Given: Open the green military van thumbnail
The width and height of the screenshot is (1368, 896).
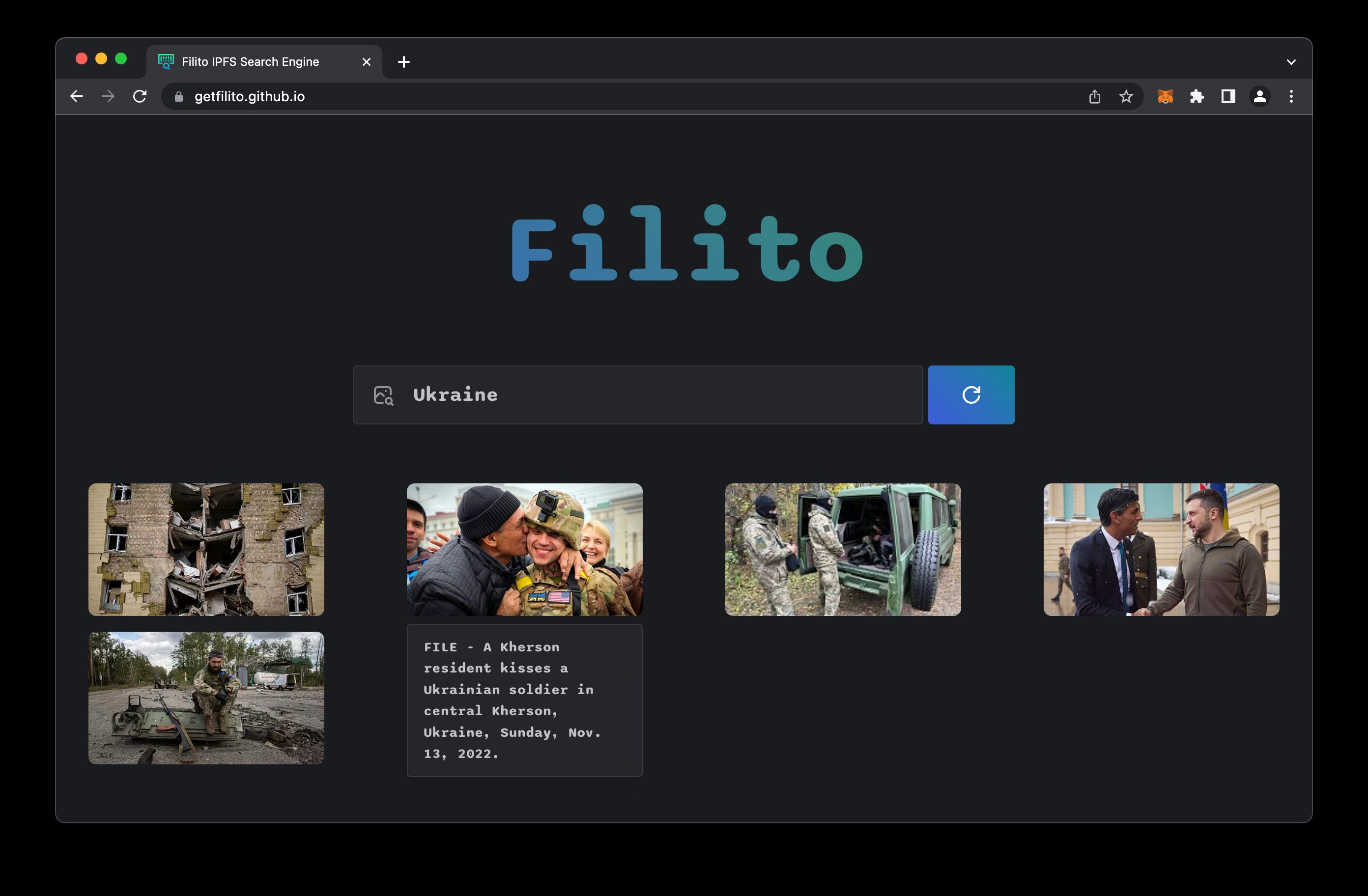Looking at the screenshot, I should tap(843, 550).
